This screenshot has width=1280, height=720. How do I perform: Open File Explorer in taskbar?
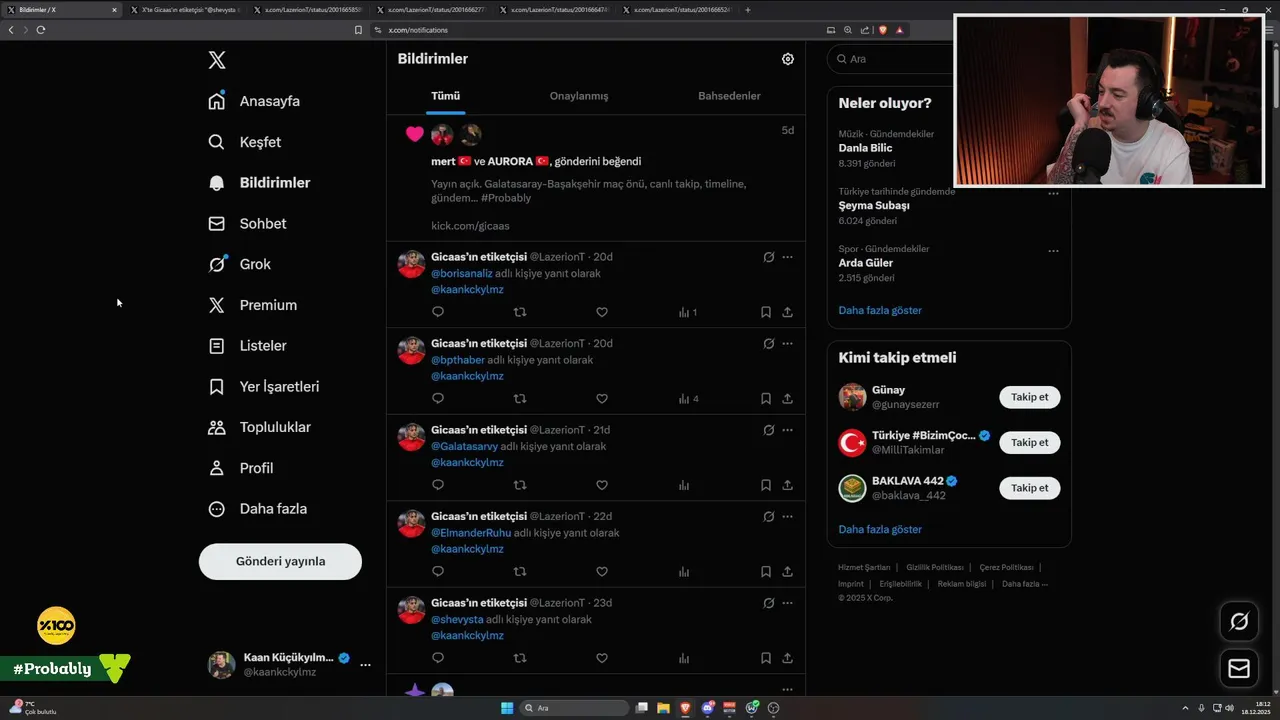(664, 708)
